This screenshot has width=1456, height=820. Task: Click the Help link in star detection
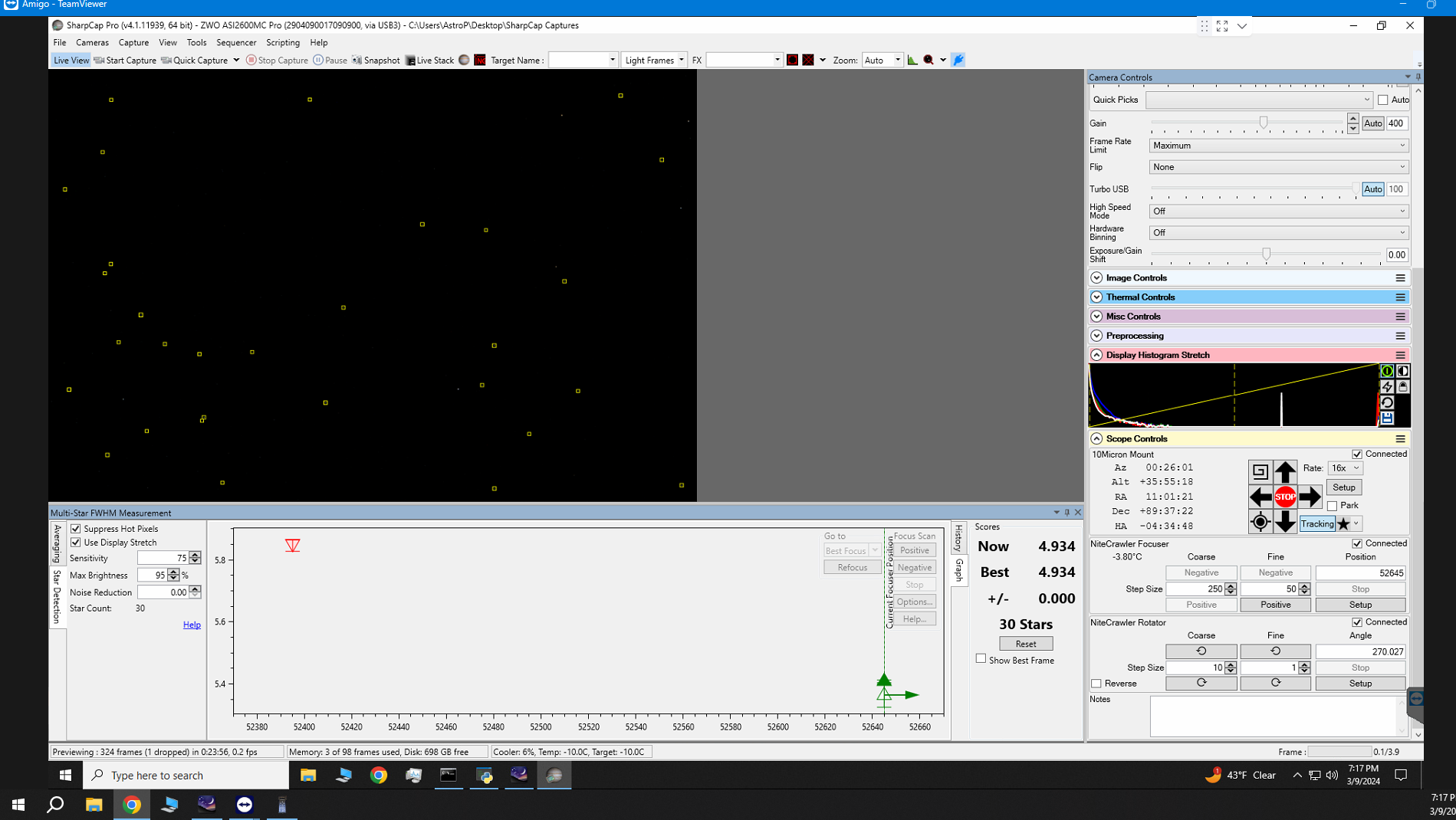click(192, 625)
